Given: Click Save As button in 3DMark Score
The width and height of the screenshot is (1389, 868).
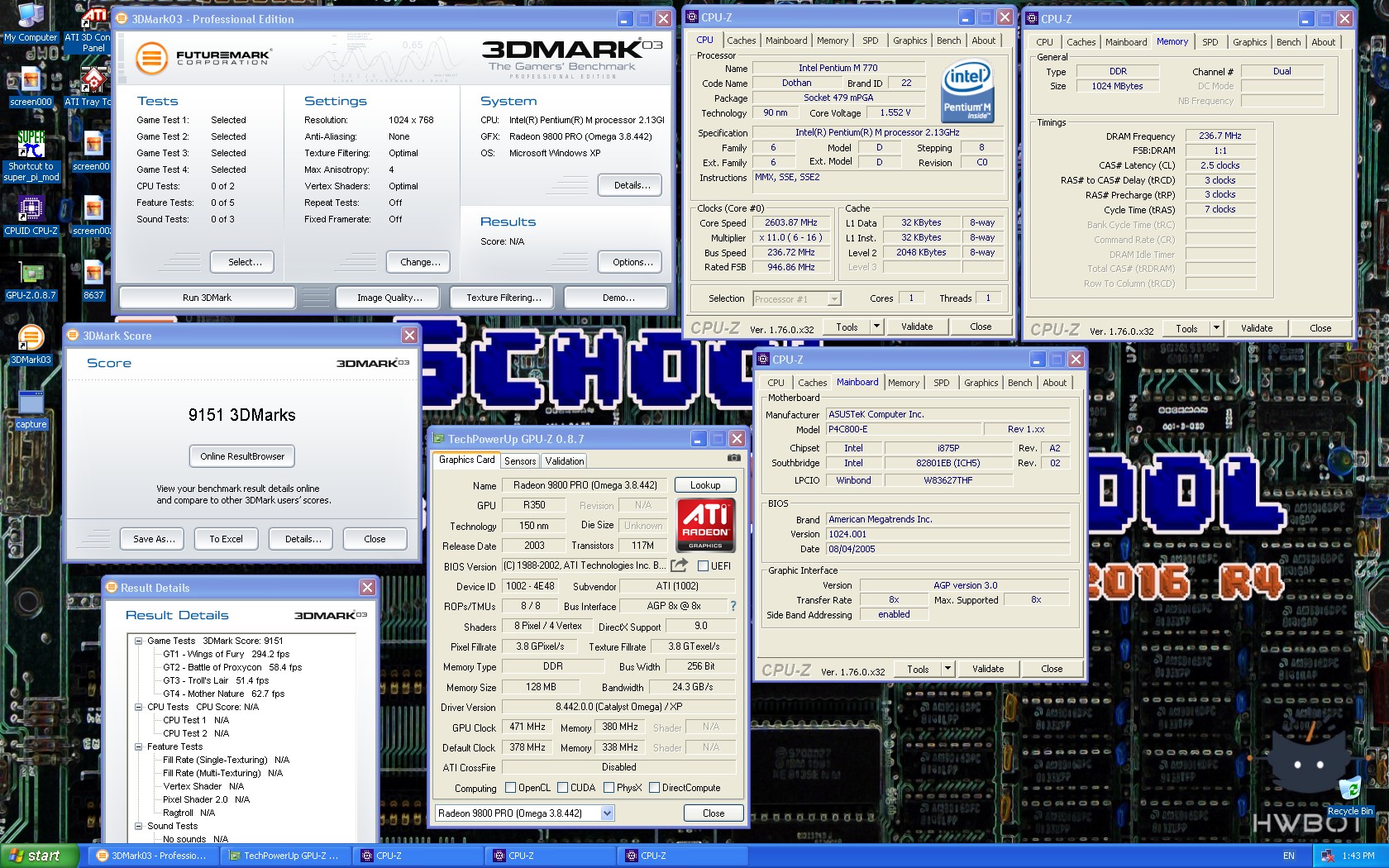Looking at the screenshot, I should 154,539.
